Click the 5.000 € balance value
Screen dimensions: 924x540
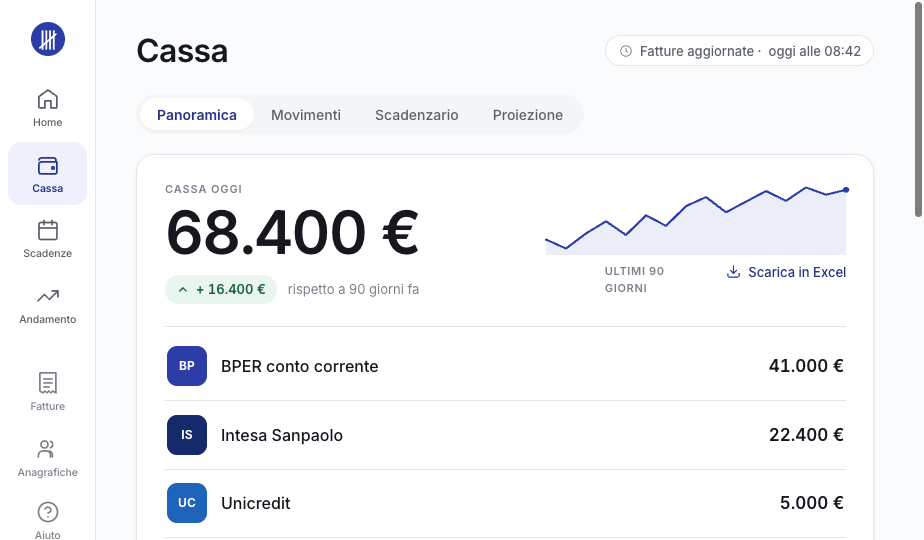coord(811,503)
